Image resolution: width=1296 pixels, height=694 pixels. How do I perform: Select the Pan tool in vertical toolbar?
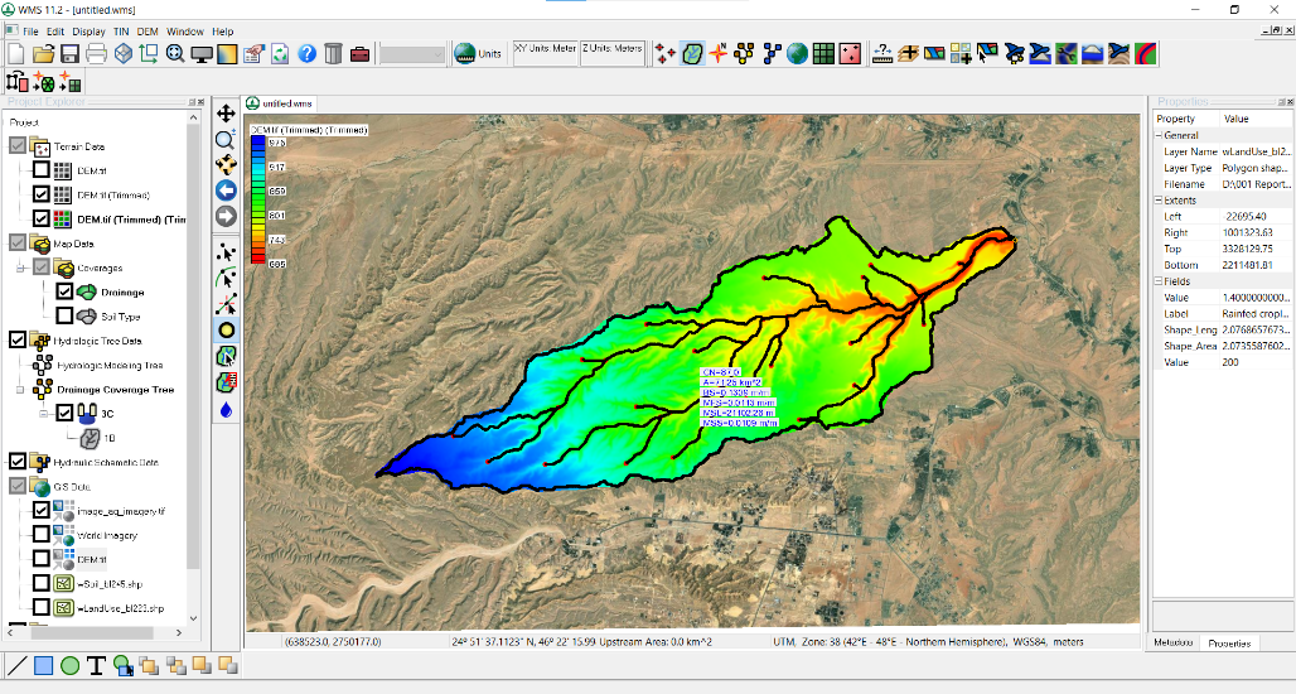tap(226, 115)
